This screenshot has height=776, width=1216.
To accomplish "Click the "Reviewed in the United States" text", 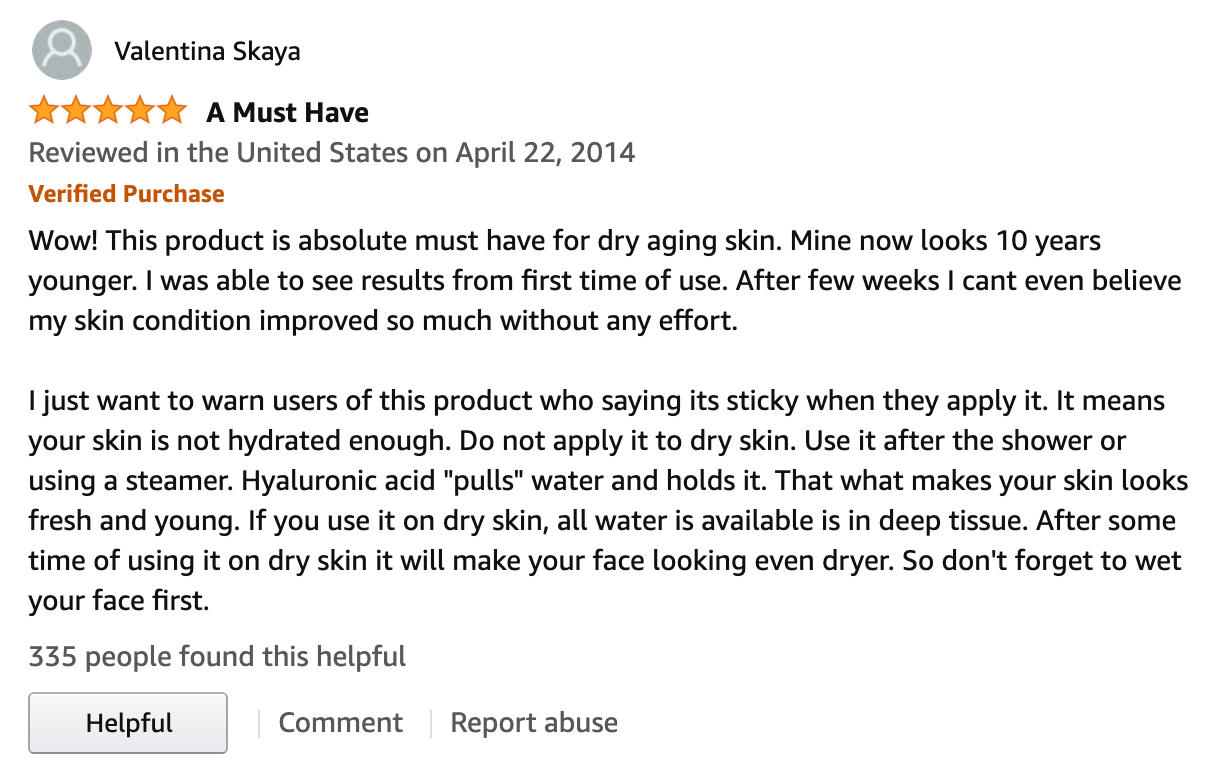I will tap(218, 153).
